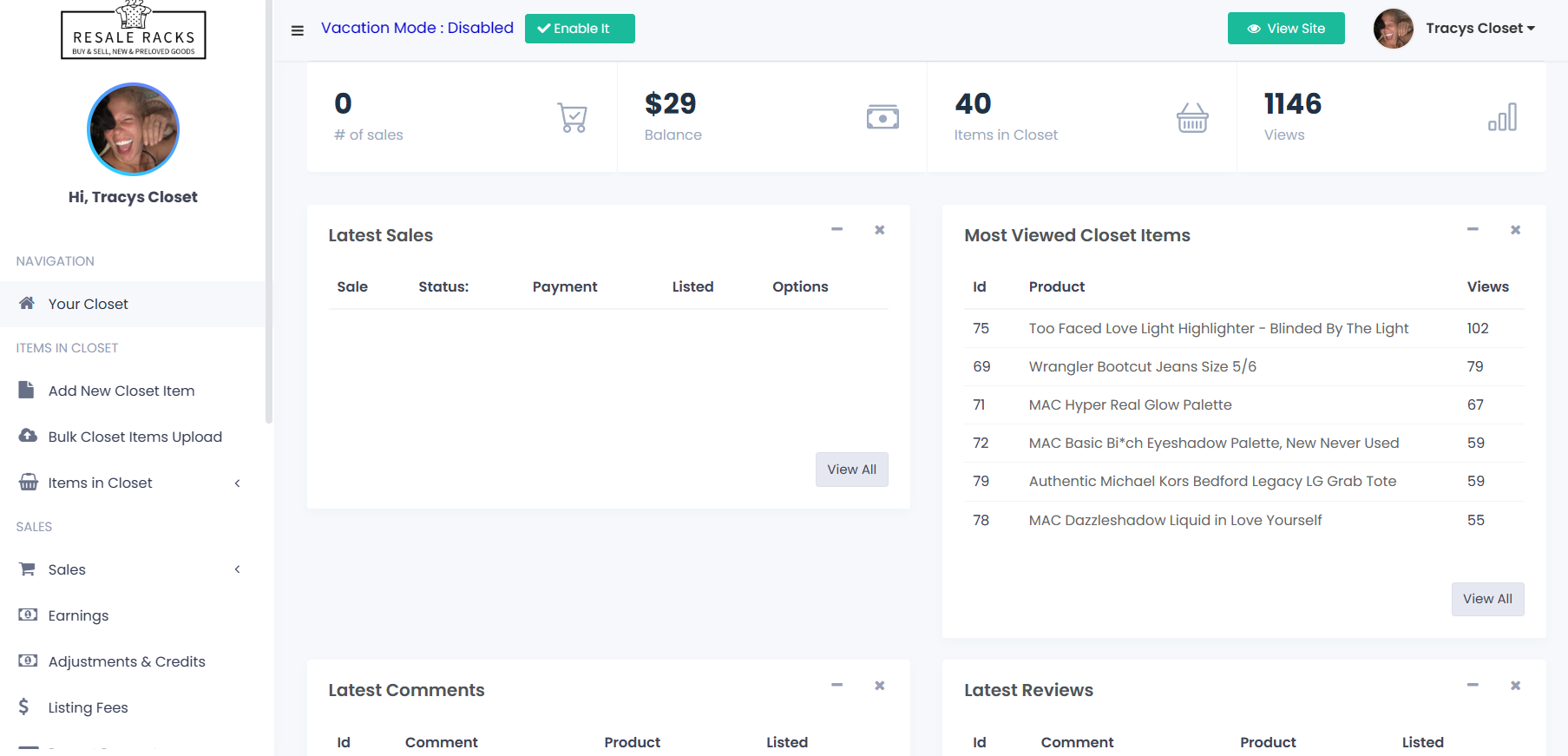Click the Status column header in Latest Sales
The width and height of the screenshot is (1568, 756).
tap(443, 286)
